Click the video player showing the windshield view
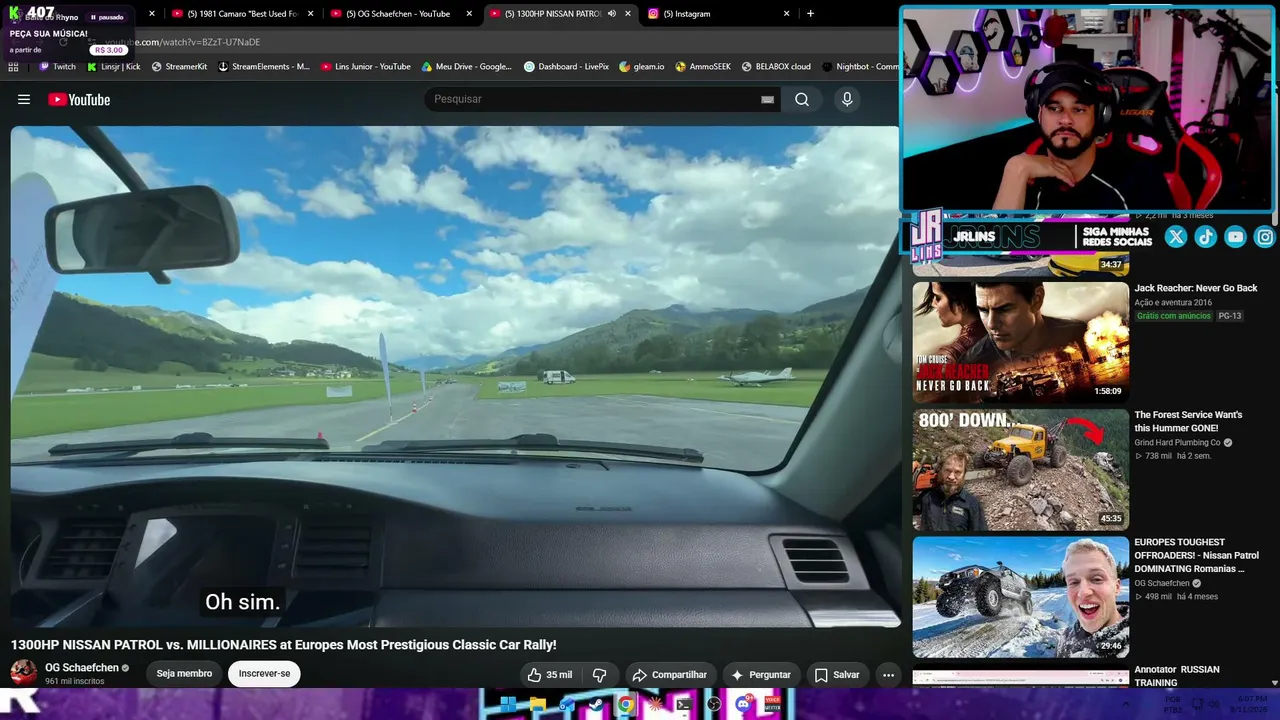Screen dimensions: 1280x720 tap(455, 376)
